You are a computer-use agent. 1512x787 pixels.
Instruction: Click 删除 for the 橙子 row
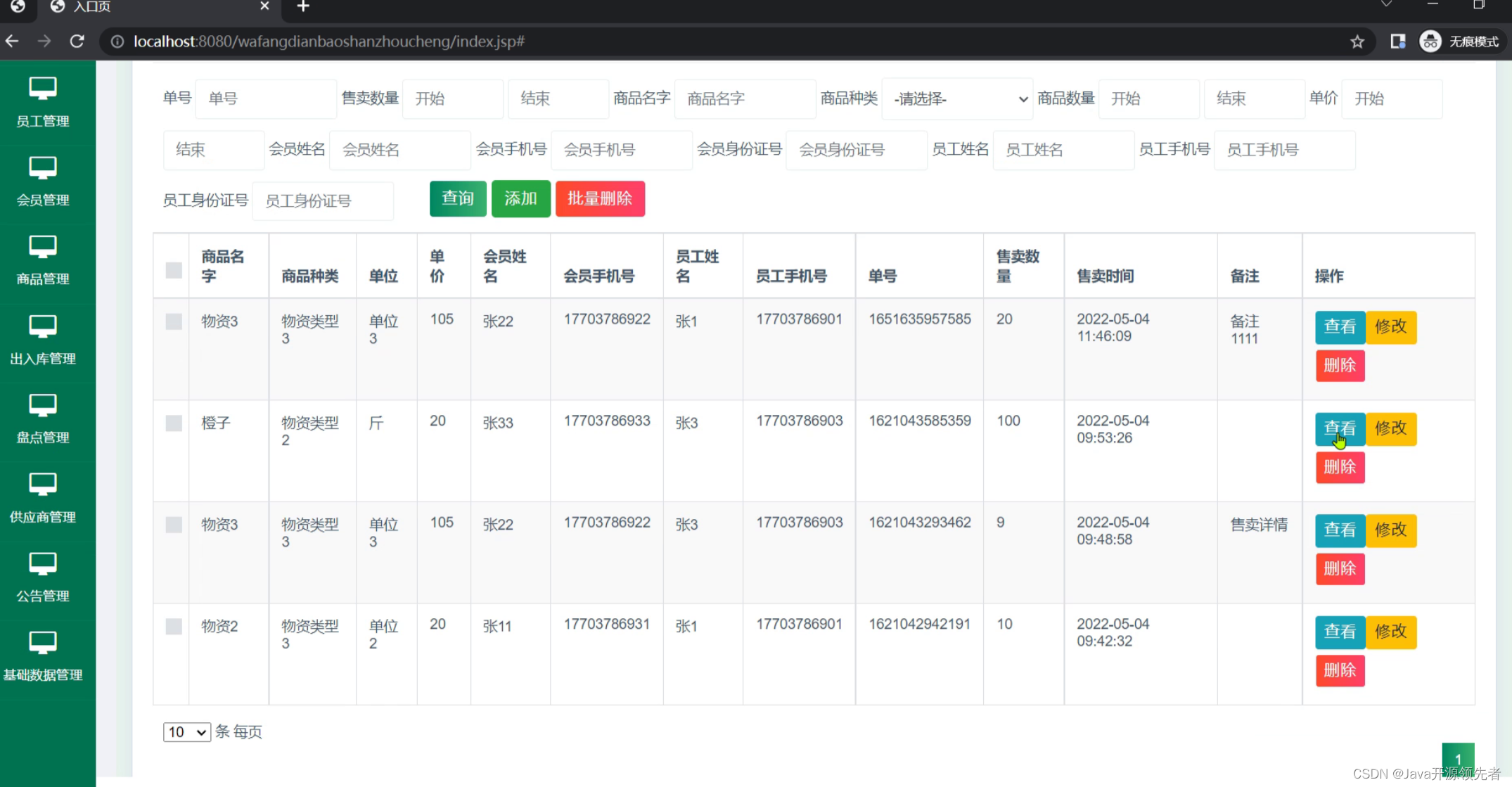coord(1340,467)
